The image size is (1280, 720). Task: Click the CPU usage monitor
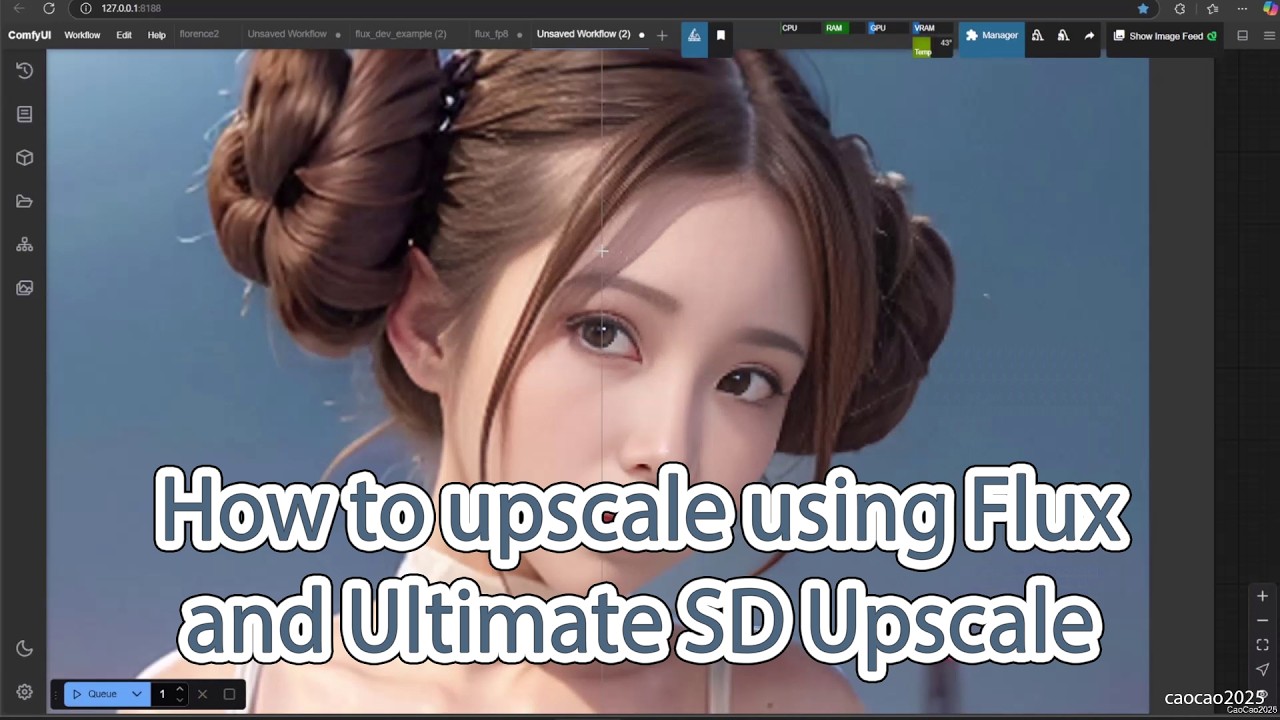click(799, 28)
